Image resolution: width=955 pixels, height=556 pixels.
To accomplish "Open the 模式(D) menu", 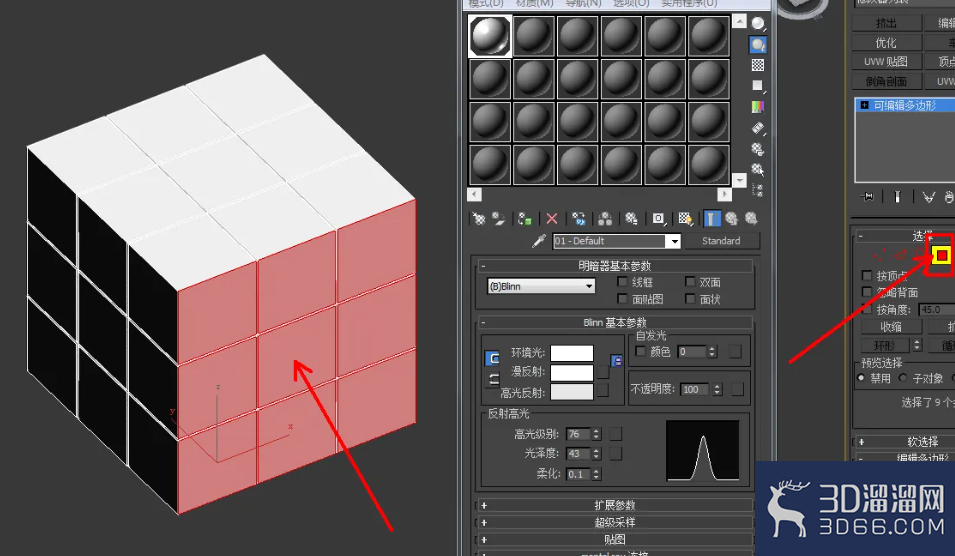I will pos(485,3).
